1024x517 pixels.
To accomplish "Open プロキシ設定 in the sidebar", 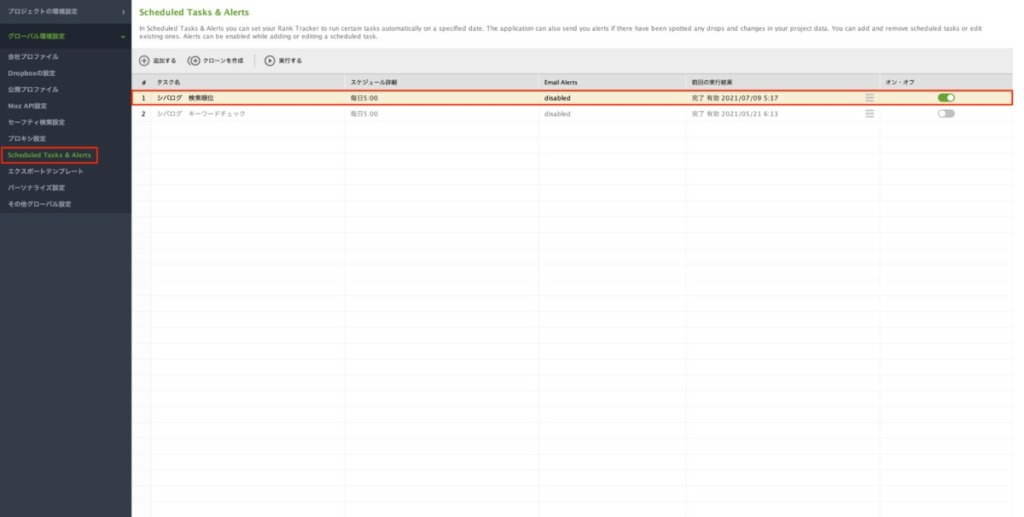I will (x=27, y=138).
